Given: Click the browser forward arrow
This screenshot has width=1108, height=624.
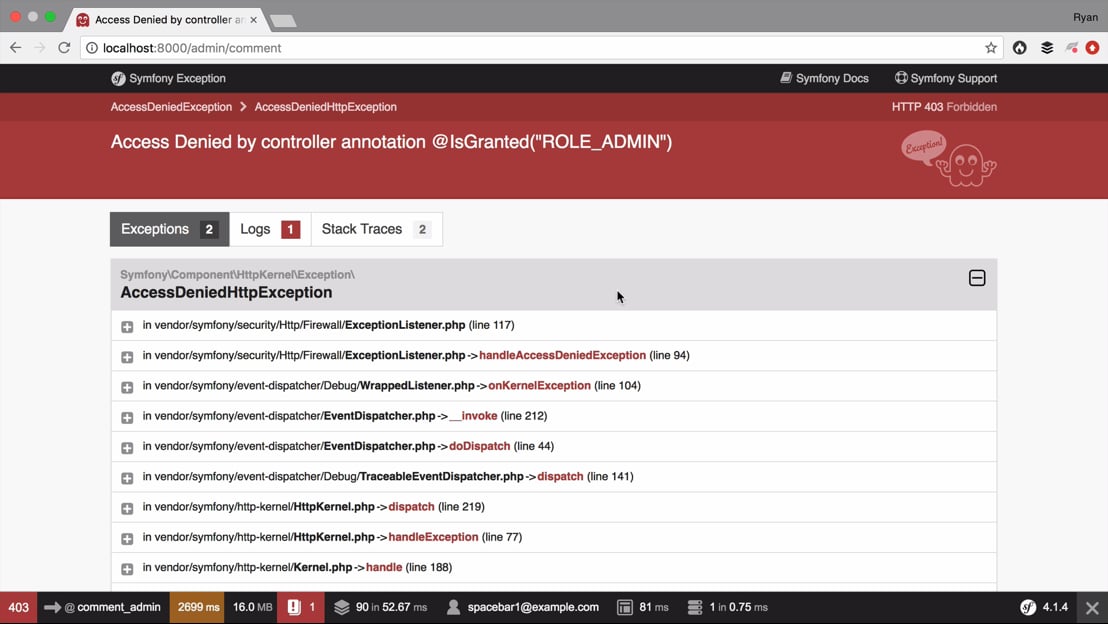Looking at the screenshot, I should tap(40, 48).
